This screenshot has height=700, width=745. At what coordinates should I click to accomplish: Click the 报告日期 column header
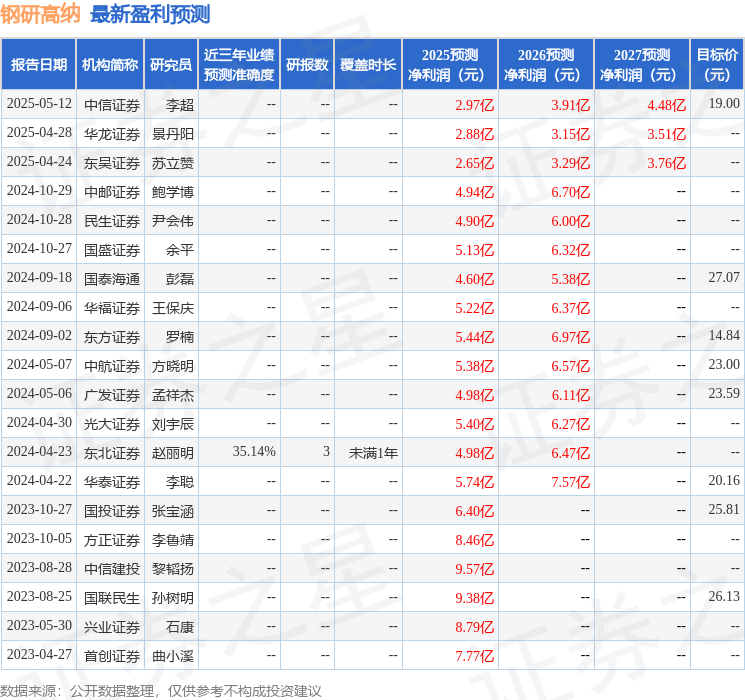[x=38, y=65]
